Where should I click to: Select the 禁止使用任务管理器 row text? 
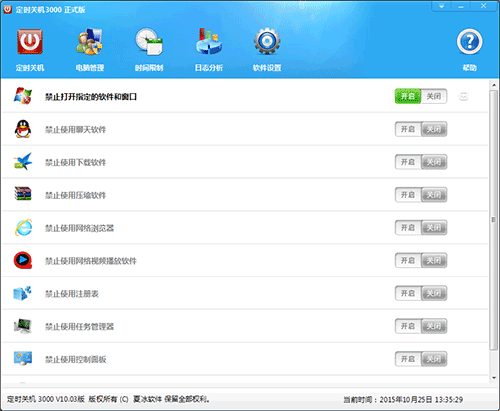[79, 327]
